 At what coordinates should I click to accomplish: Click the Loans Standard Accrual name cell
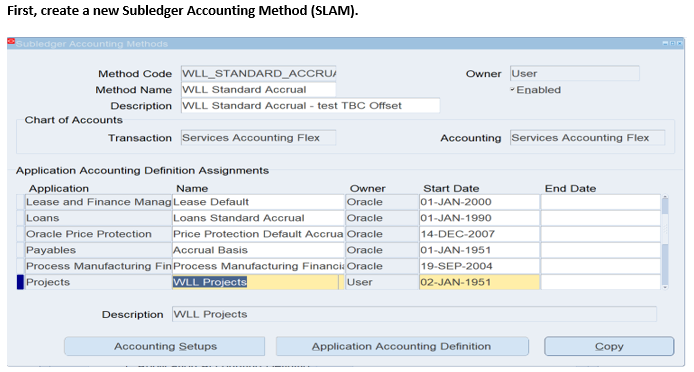(258, 218)
